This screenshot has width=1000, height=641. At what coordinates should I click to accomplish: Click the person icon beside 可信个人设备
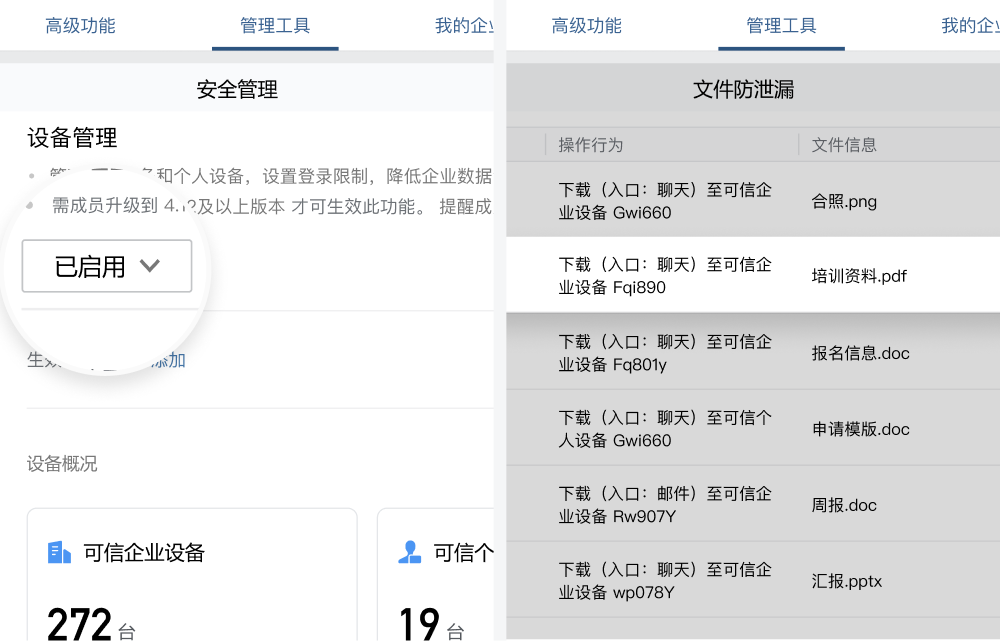coord(409,552)
